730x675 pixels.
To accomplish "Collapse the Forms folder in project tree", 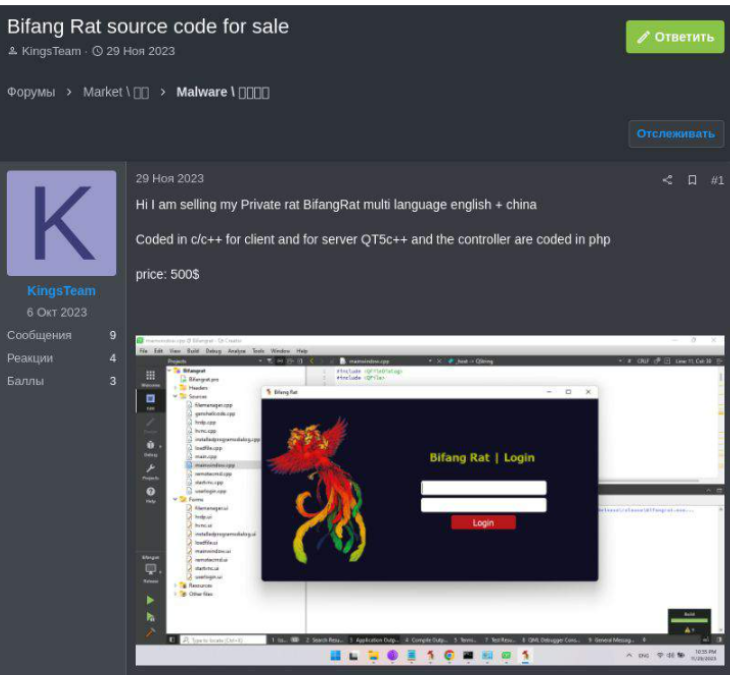I will point(176,499).
